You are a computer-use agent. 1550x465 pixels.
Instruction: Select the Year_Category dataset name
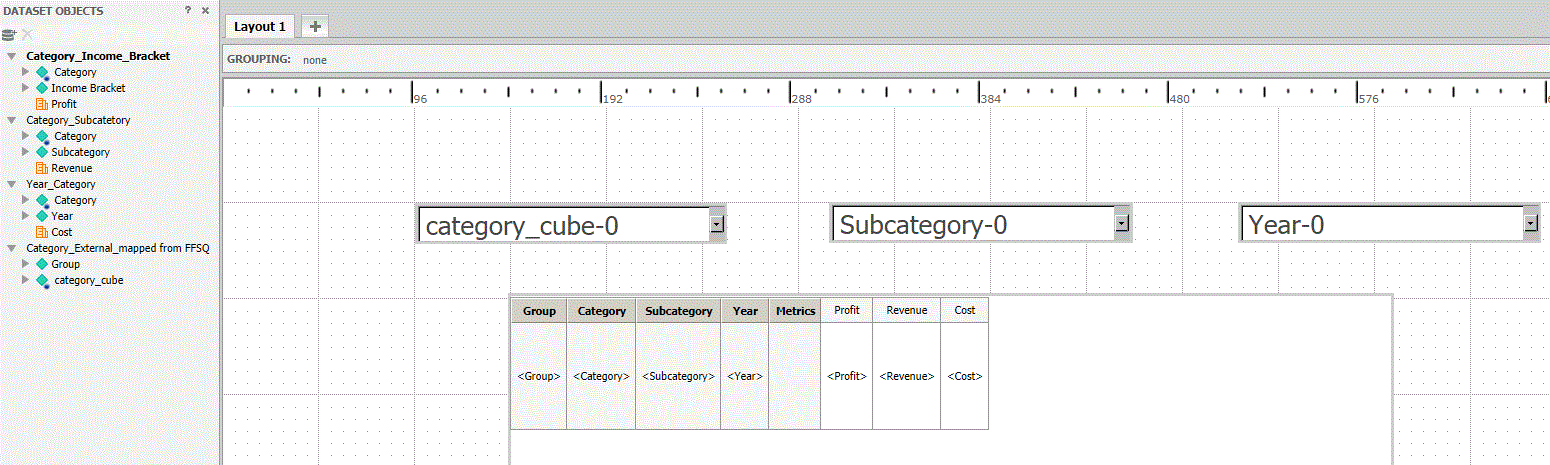[x=61, y=184]
